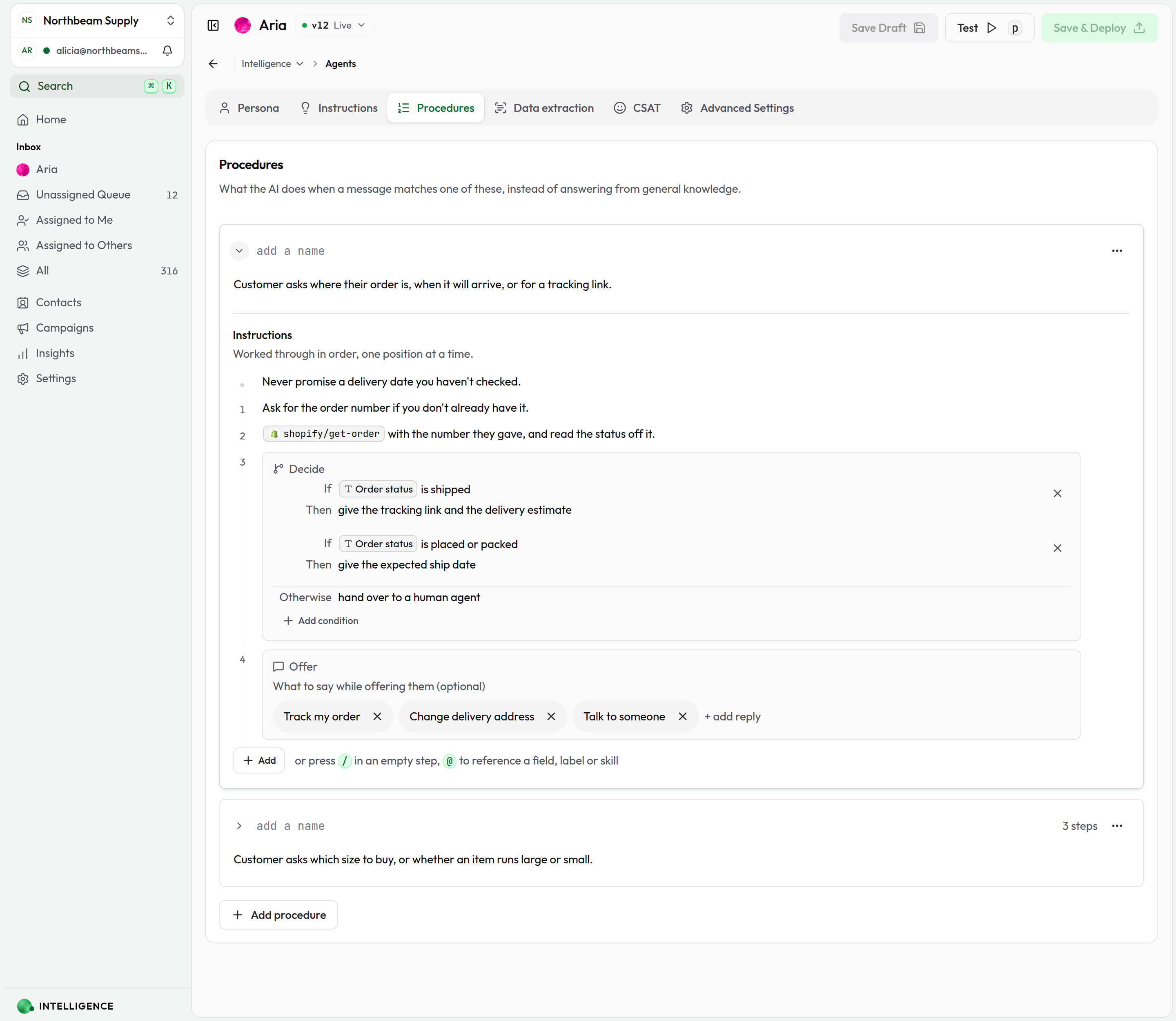Focus the Search field in sidebar
Image resolution: width=1176 pixels, height=1021 pixels.
(x=97, y=86)
